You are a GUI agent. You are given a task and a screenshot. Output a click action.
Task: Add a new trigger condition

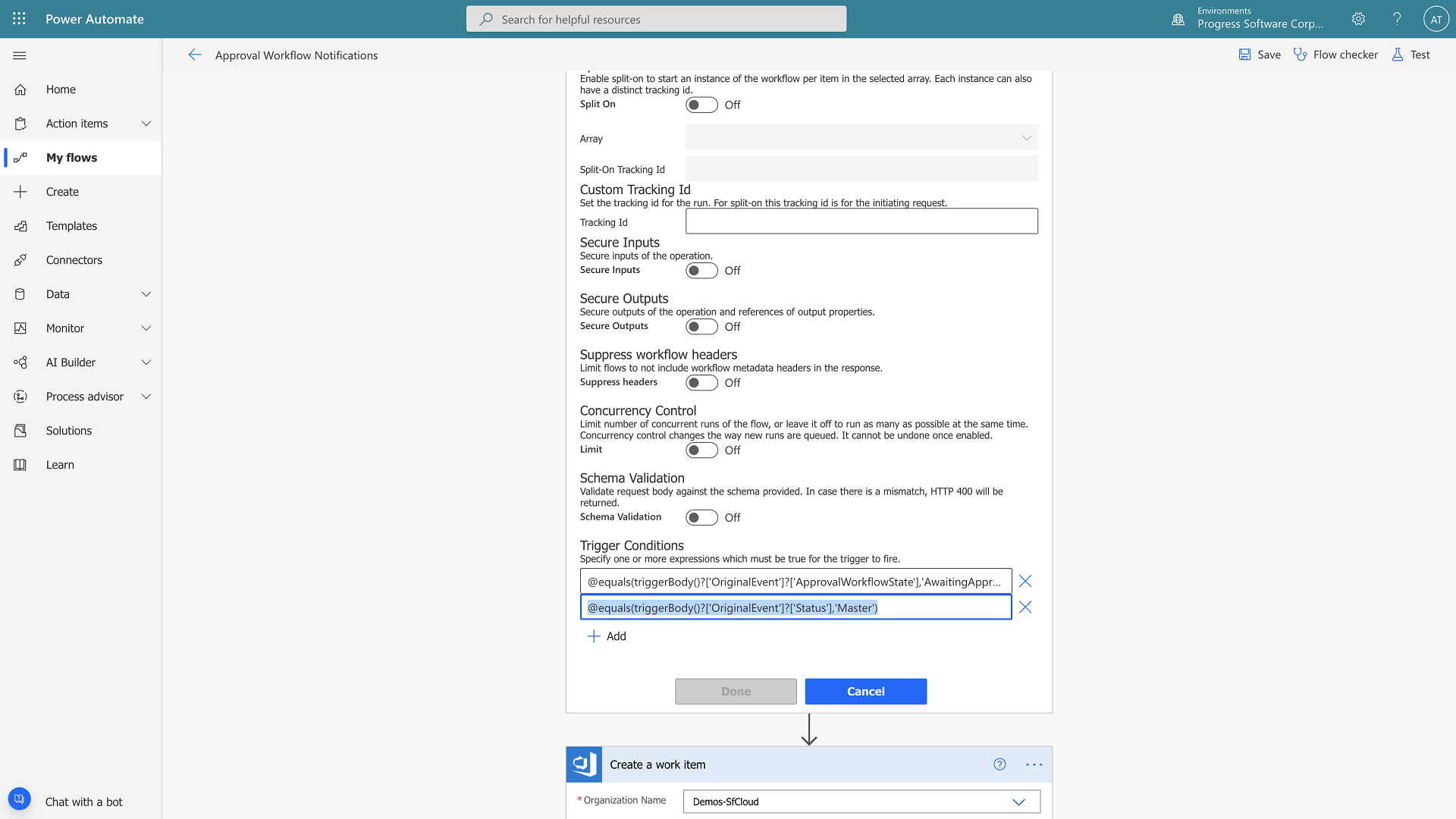click(x=607, y=636)
